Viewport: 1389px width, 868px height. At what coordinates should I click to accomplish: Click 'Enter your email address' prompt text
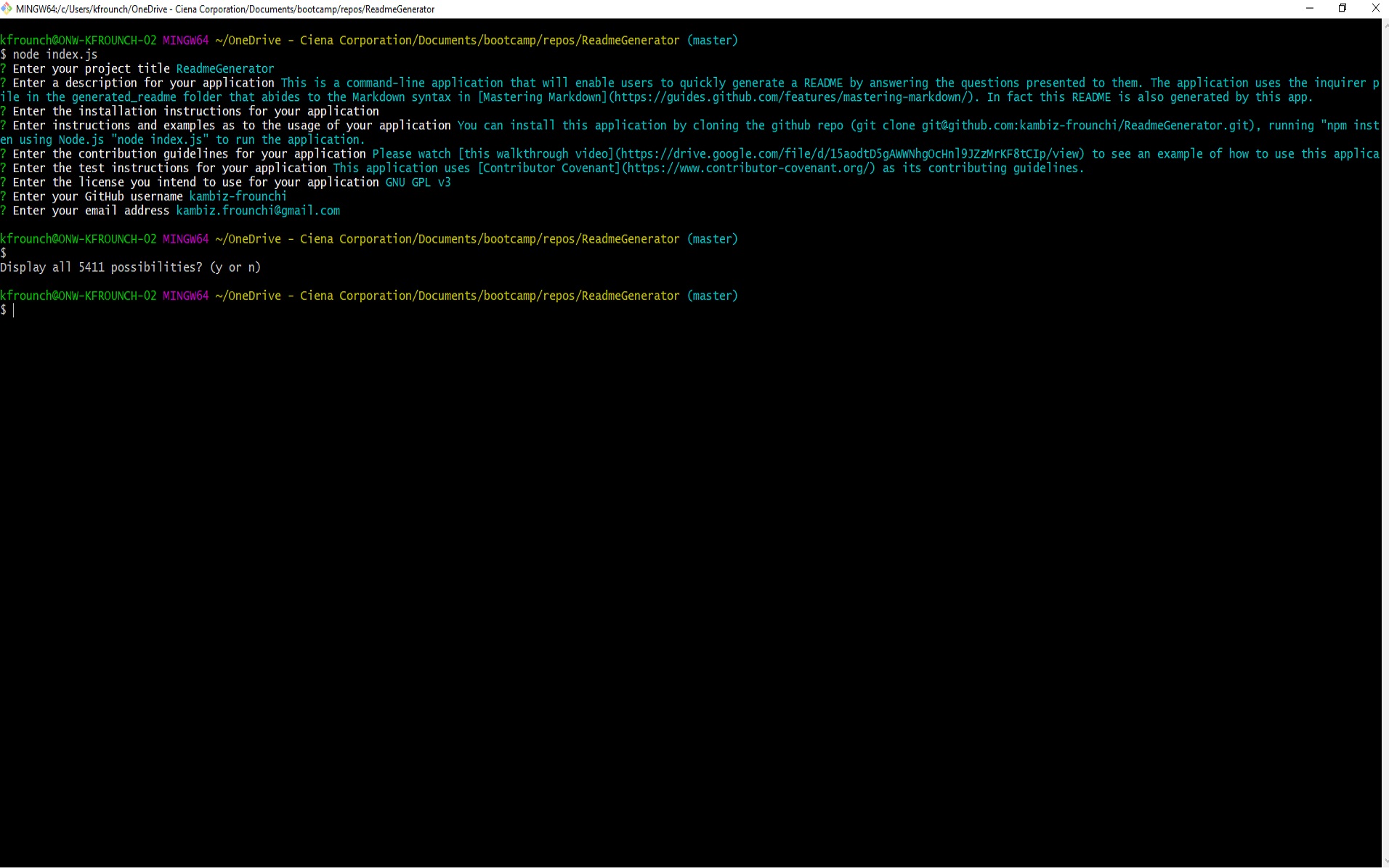(x=92, y=211)
